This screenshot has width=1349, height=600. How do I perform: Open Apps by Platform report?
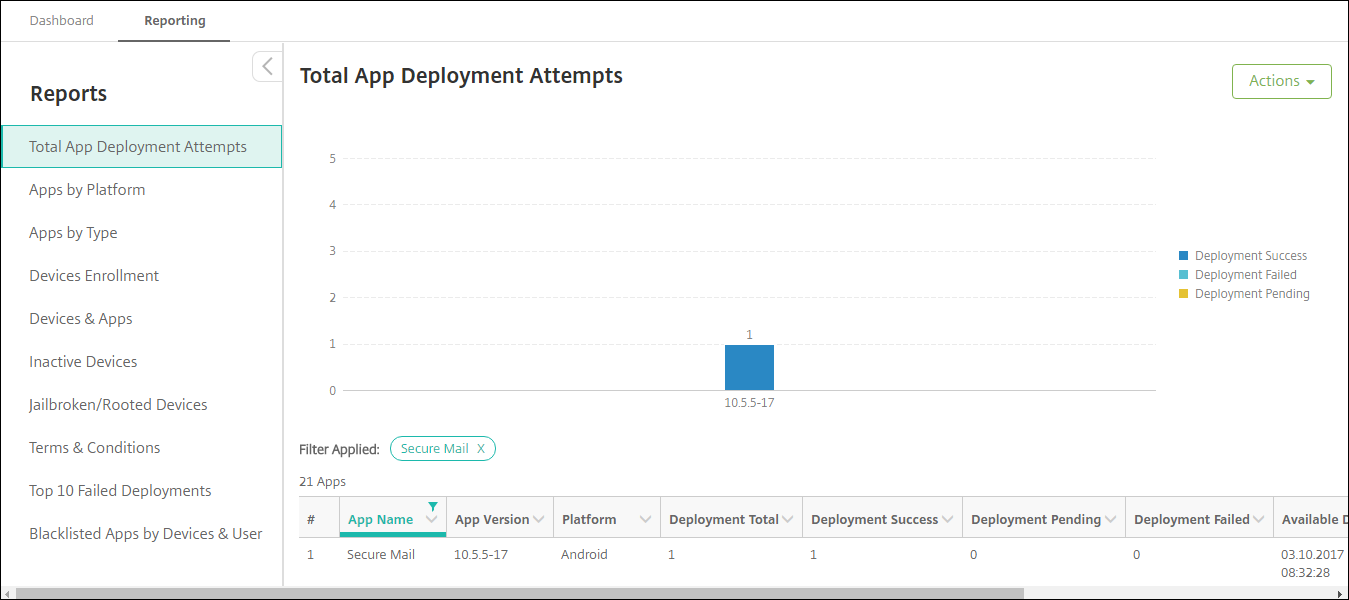(x=87, y=190)
